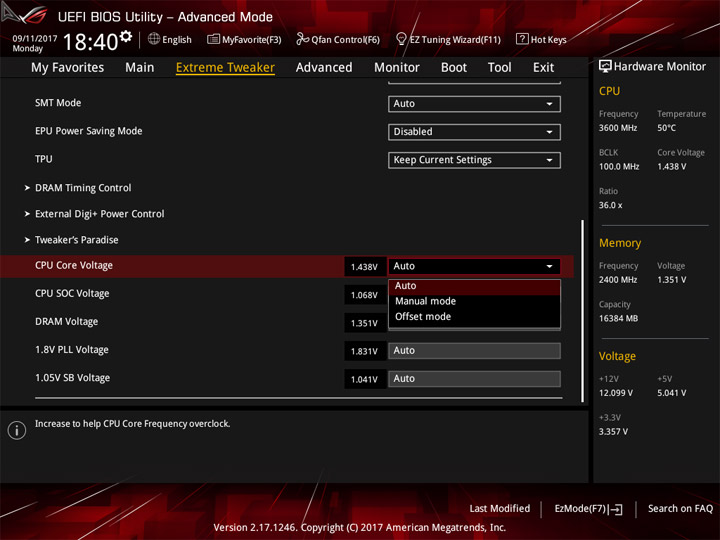Open the Tool tab
Screen dimensions: 720x540
[500, 68]
